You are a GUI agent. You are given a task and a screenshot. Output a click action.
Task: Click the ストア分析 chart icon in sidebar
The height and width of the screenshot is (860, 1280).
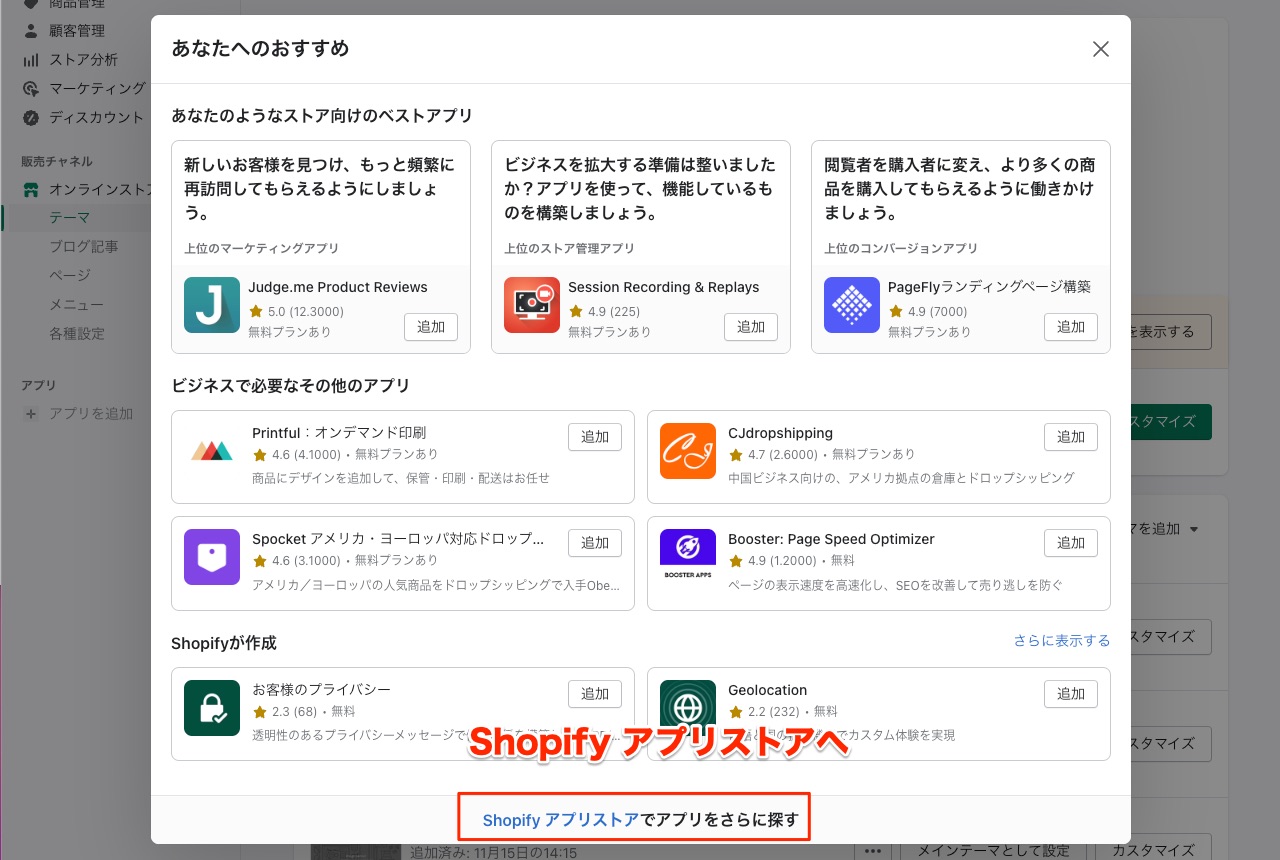pos(31,60)
